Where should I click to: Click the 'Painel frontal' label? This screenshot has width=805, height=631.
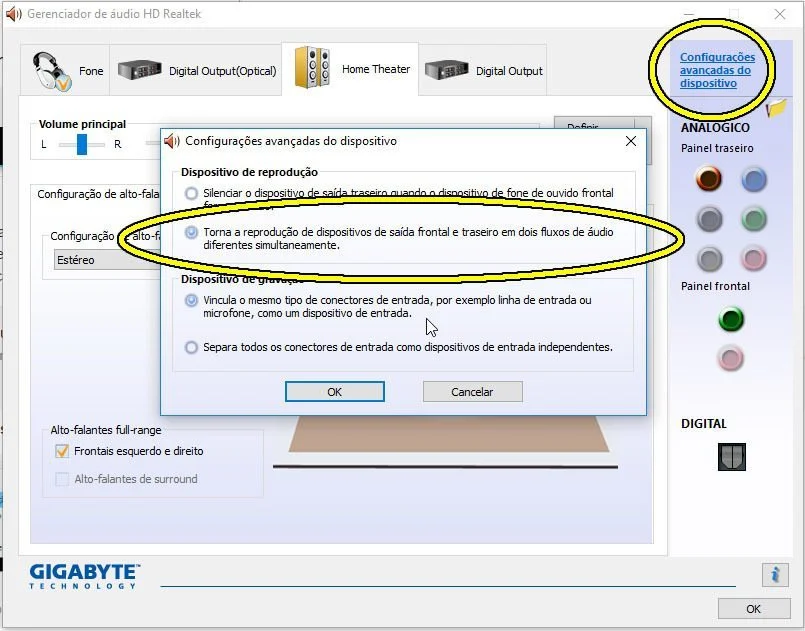click(715, 286)
